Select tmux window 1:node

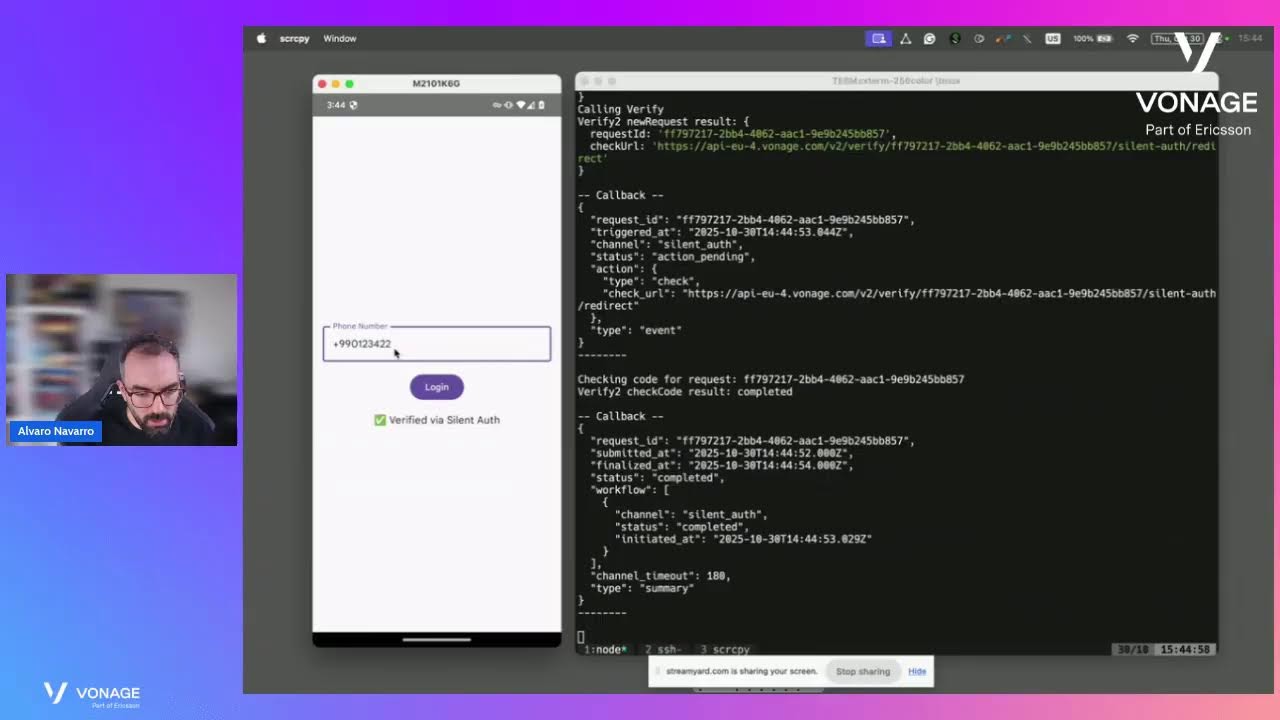click(605, 650)
